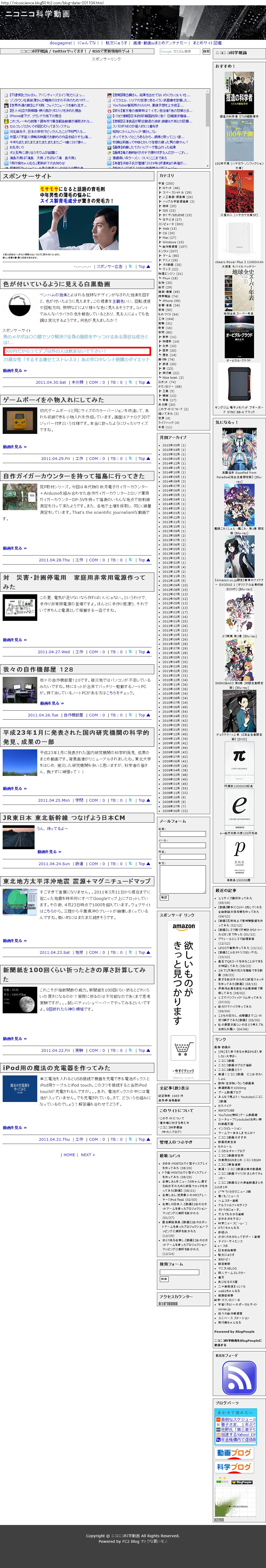Click the Geiger counter post thumbnail image

(19, 497)
